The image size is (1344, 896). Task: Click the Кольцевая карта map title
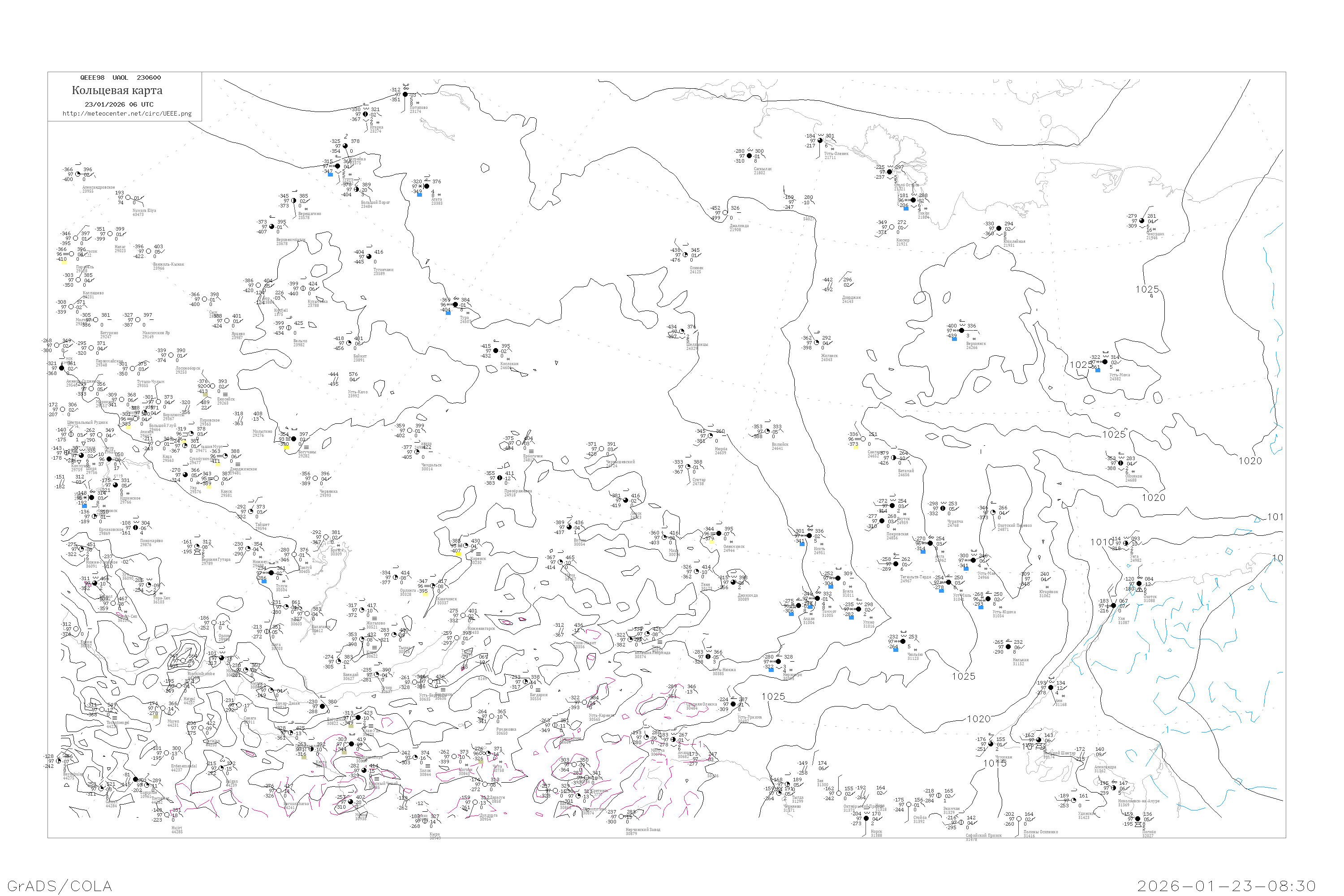117,90
